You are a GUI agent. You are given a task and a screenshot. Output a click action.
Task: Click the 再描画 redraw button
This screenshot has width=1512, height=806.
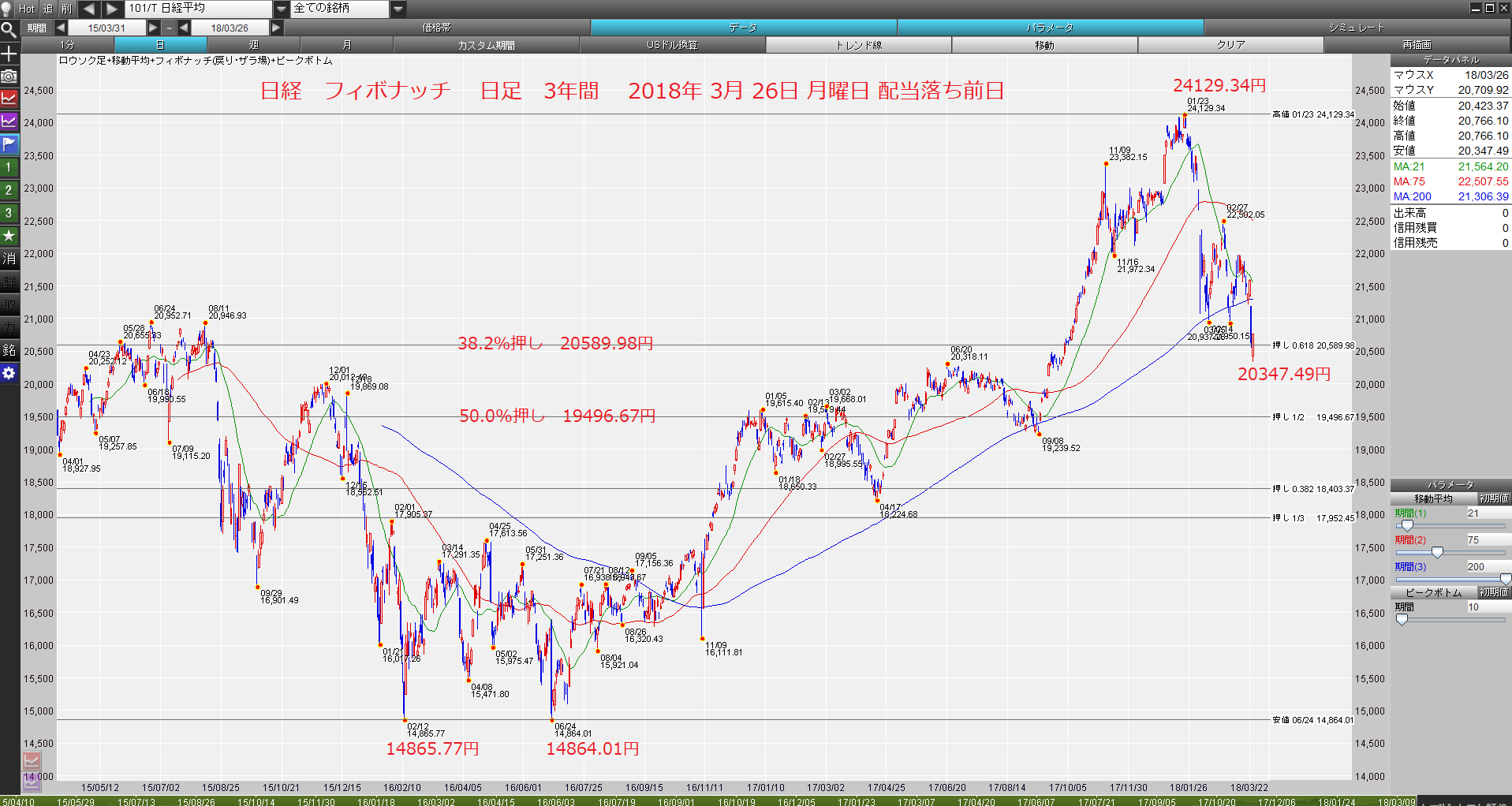tap(1417, 45)
